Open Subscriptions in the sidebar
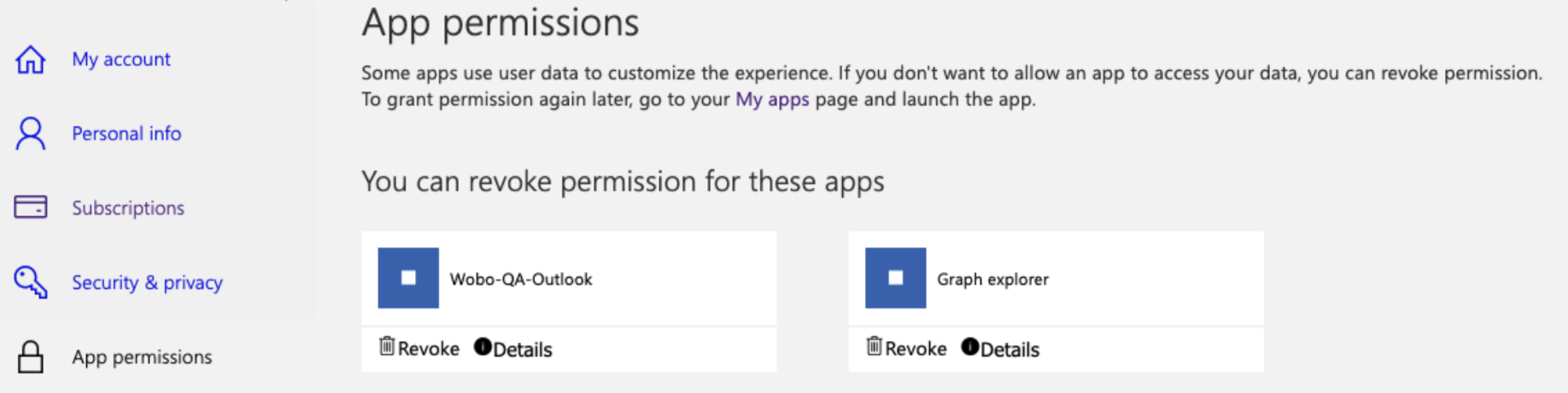The width and height of the screenshot is (1568, 393). click(x=128, y=208)
